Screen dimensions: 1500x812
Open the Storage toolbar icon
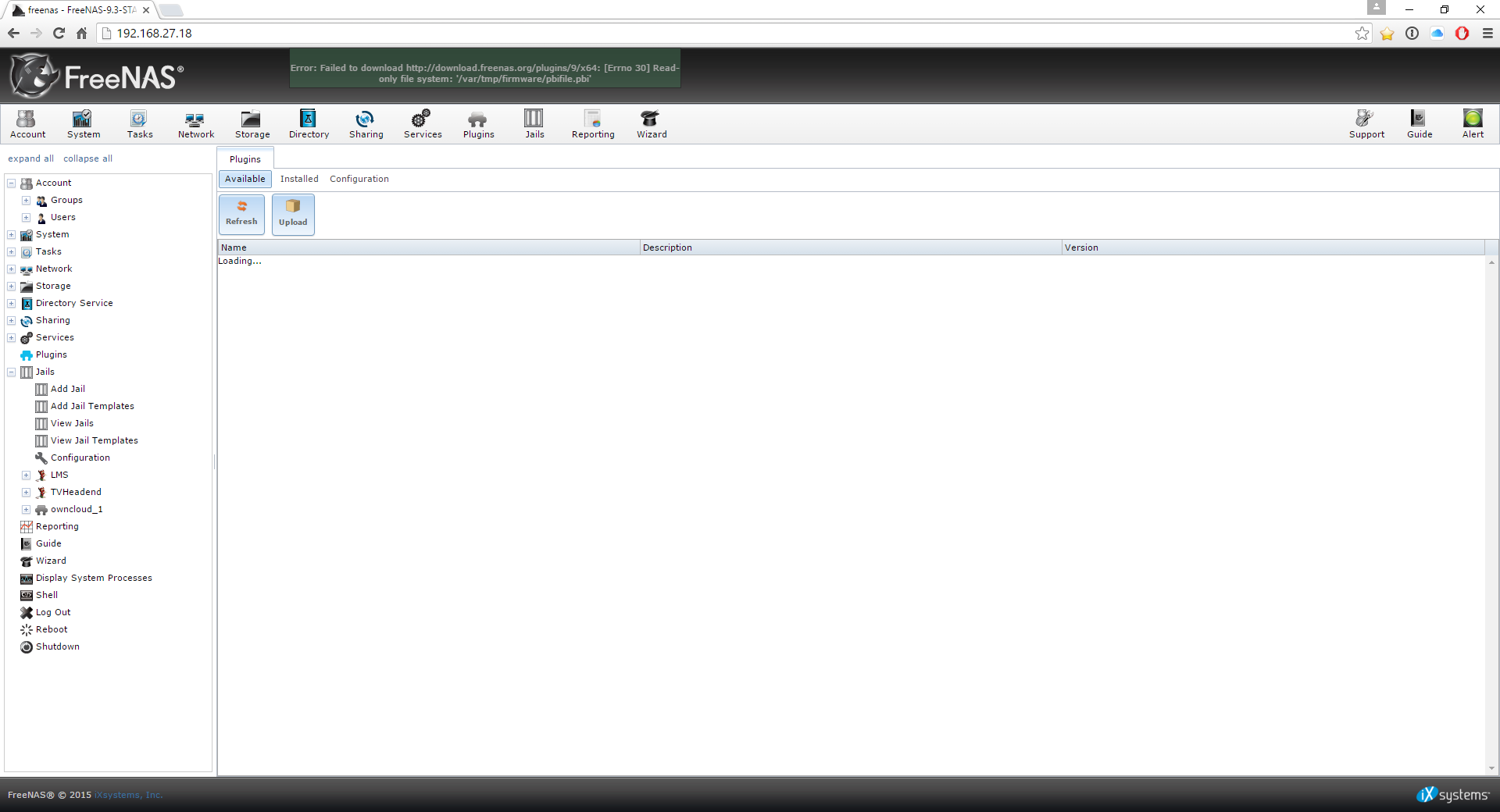(x=252, y=124)
